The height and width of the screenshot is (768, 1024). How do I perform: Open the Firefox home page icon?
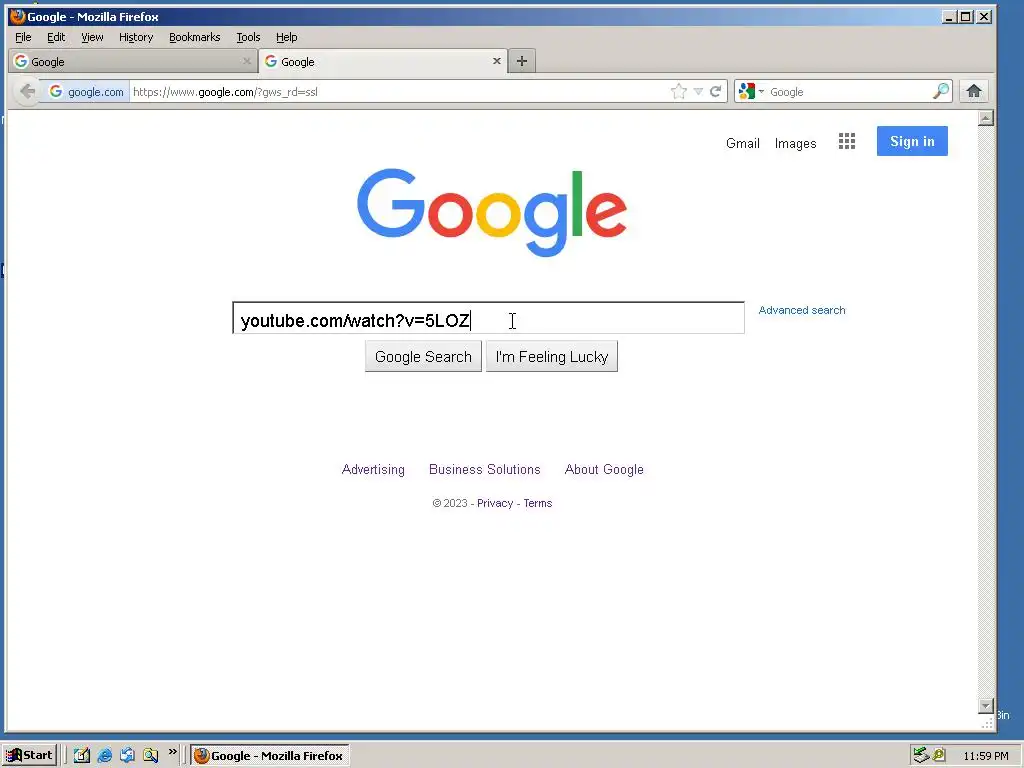click(974, 91)
